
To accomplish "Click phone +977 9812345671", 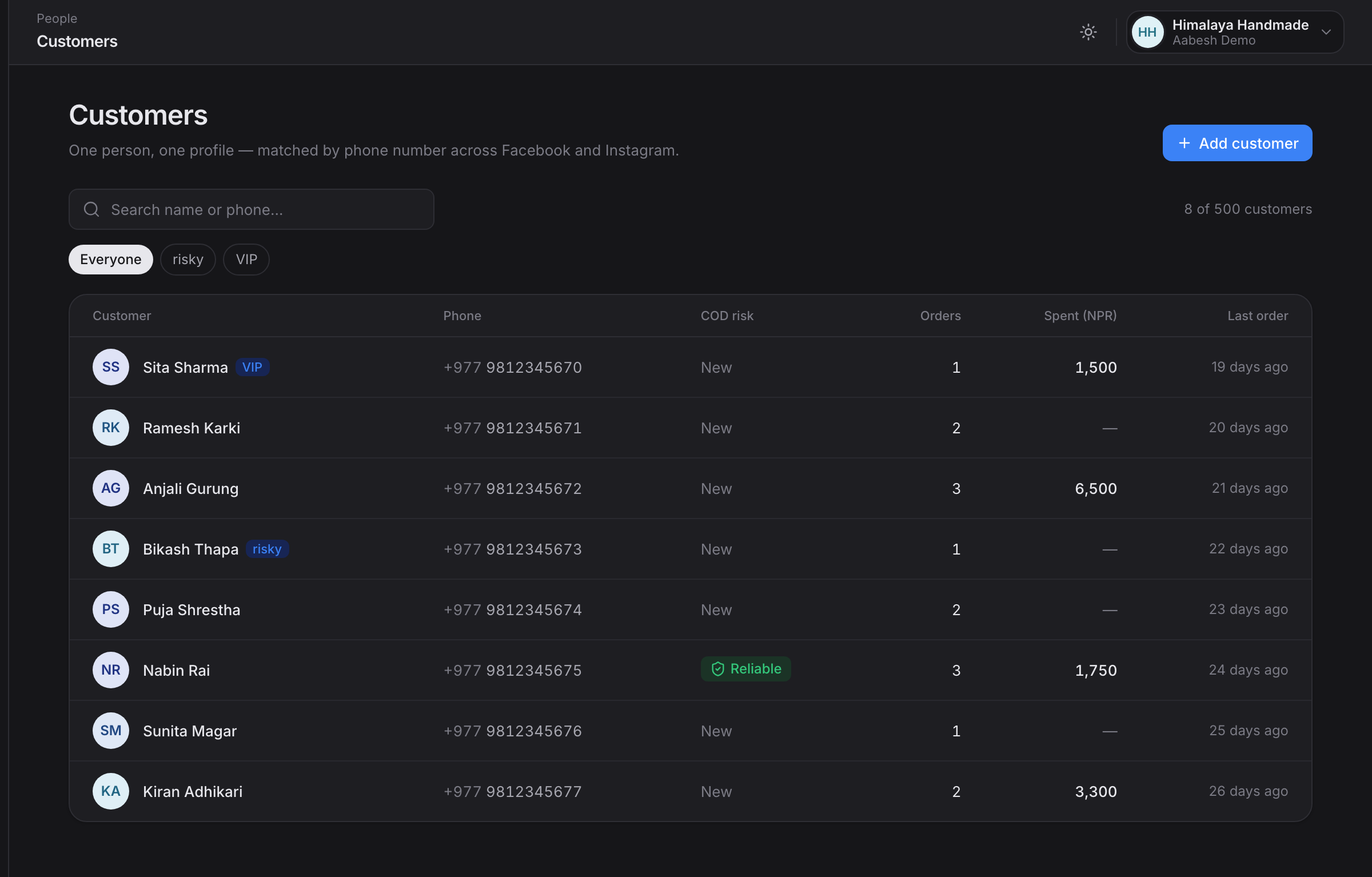I will coord(513,428).
